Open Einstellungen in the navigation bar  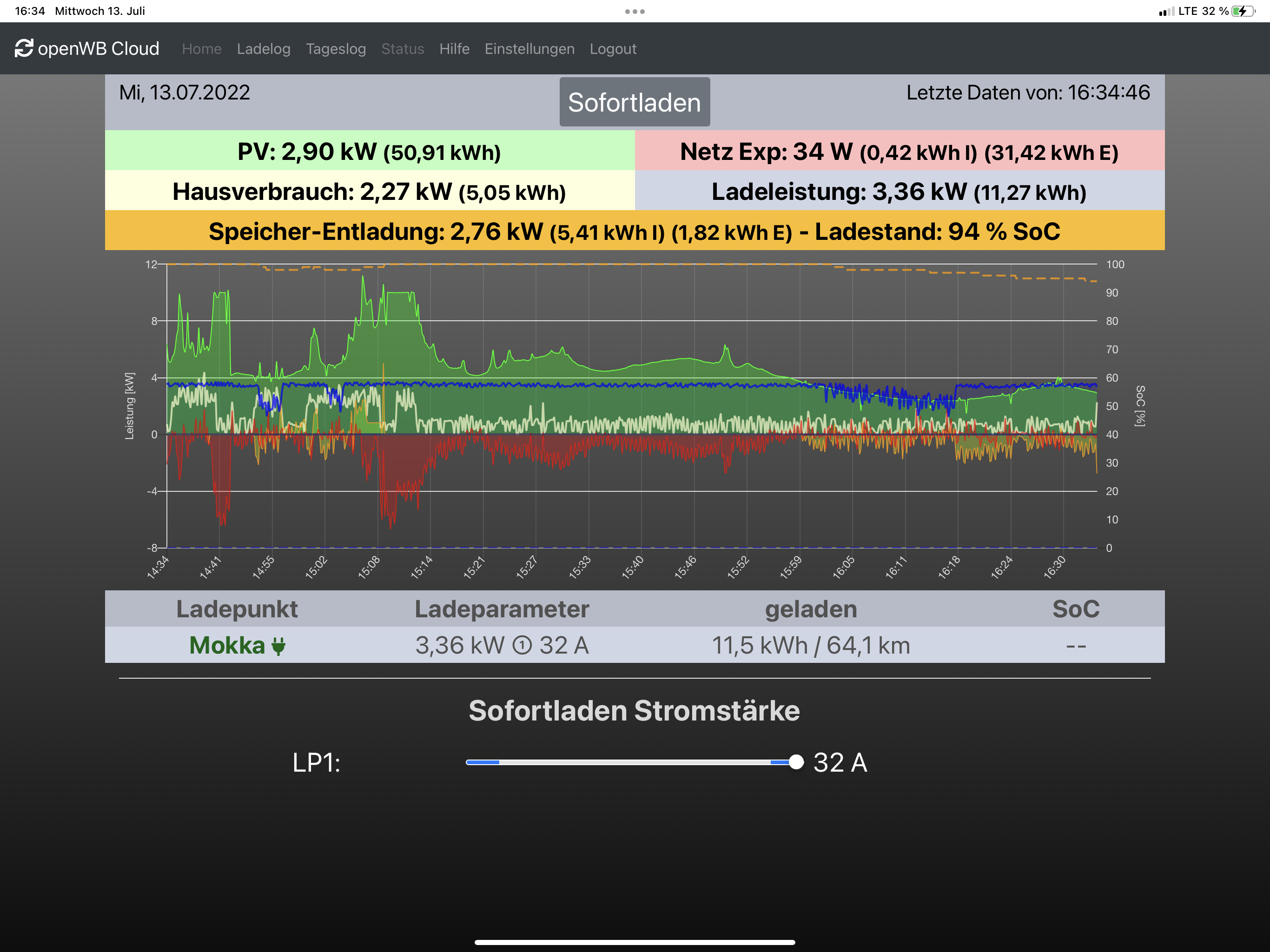click(529, 49)
